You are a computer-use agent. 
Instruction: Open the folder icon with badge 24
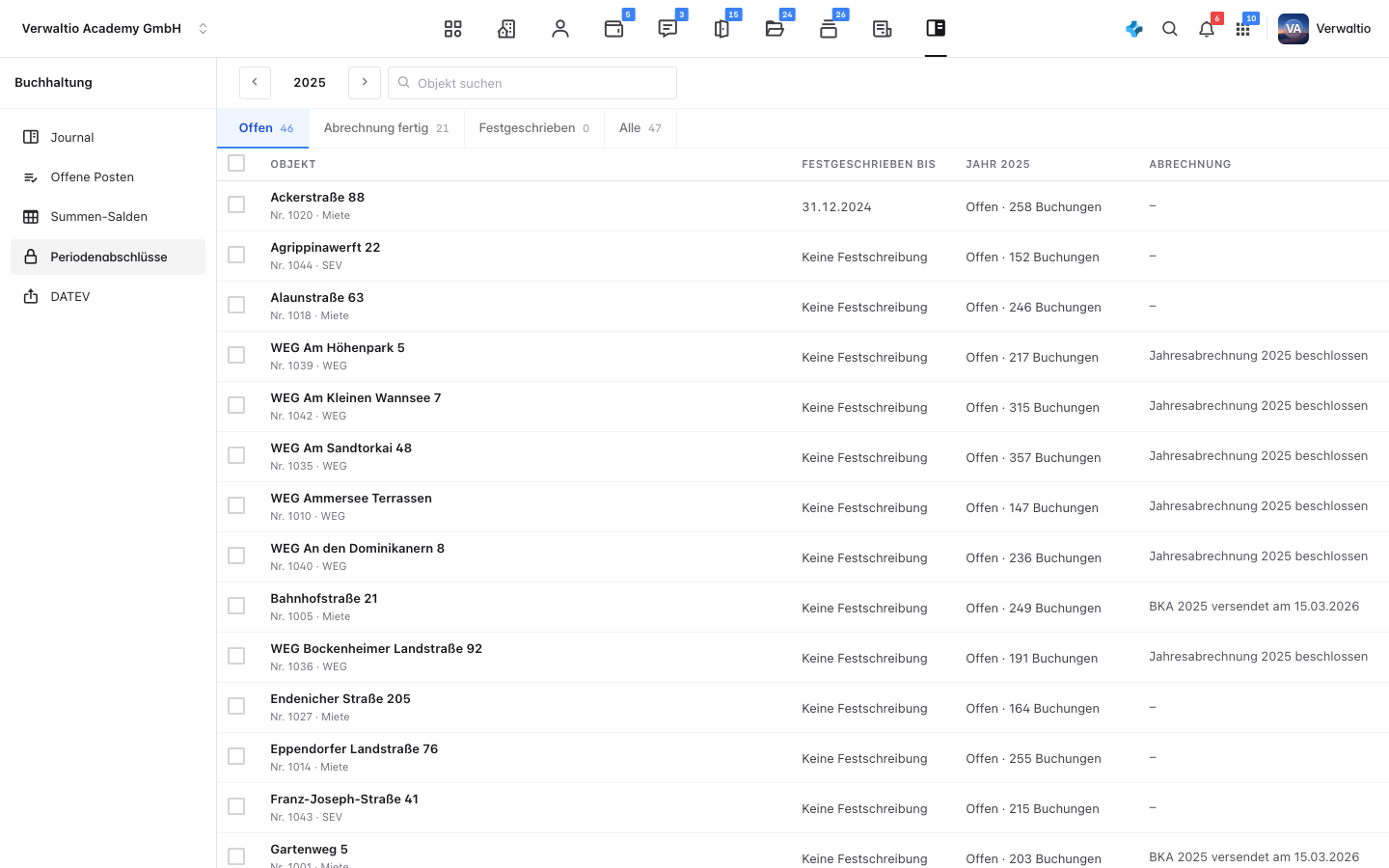775,29
